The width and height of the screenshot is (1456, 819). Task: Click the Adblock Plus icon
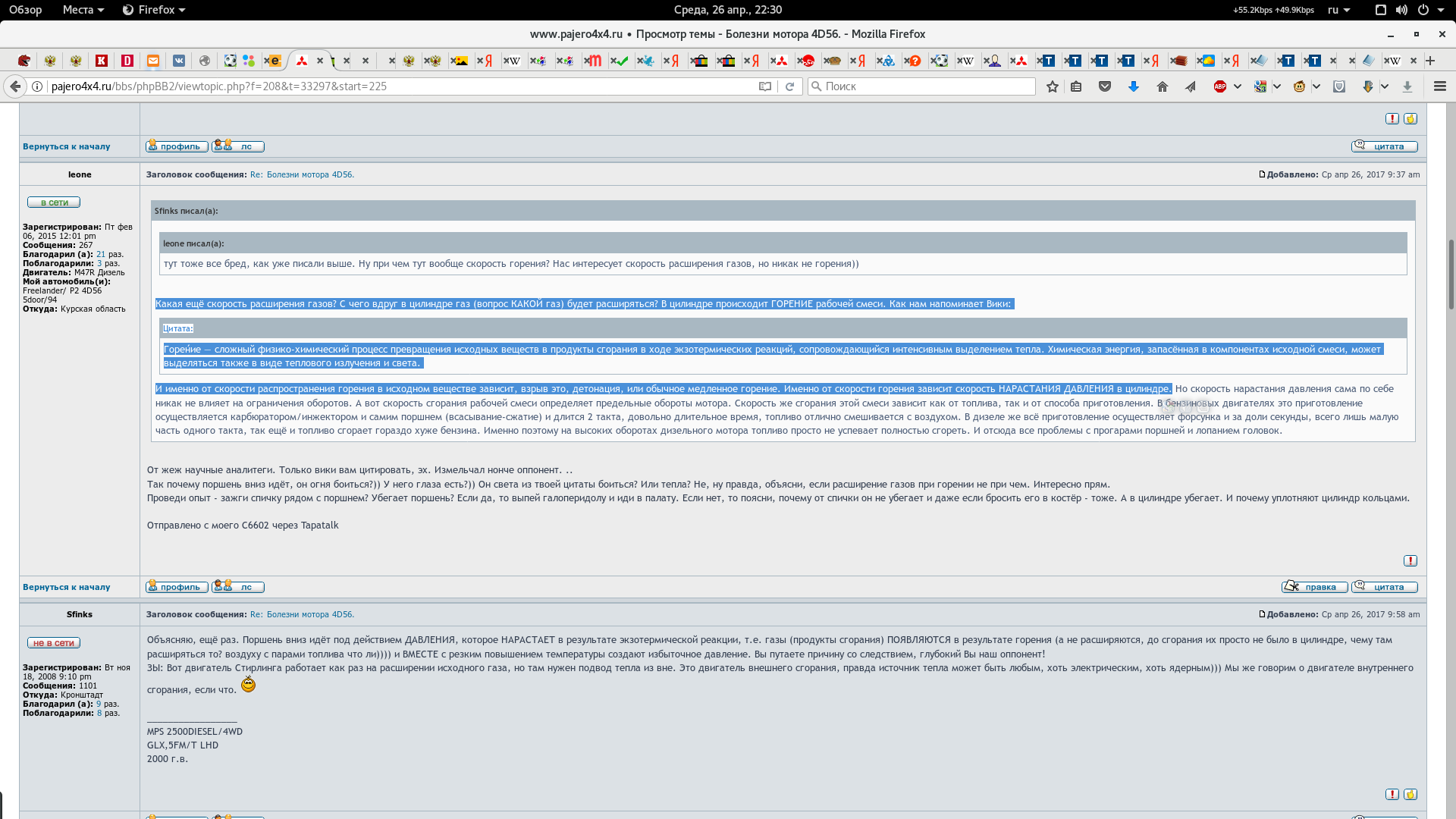tap(1220, 86)
